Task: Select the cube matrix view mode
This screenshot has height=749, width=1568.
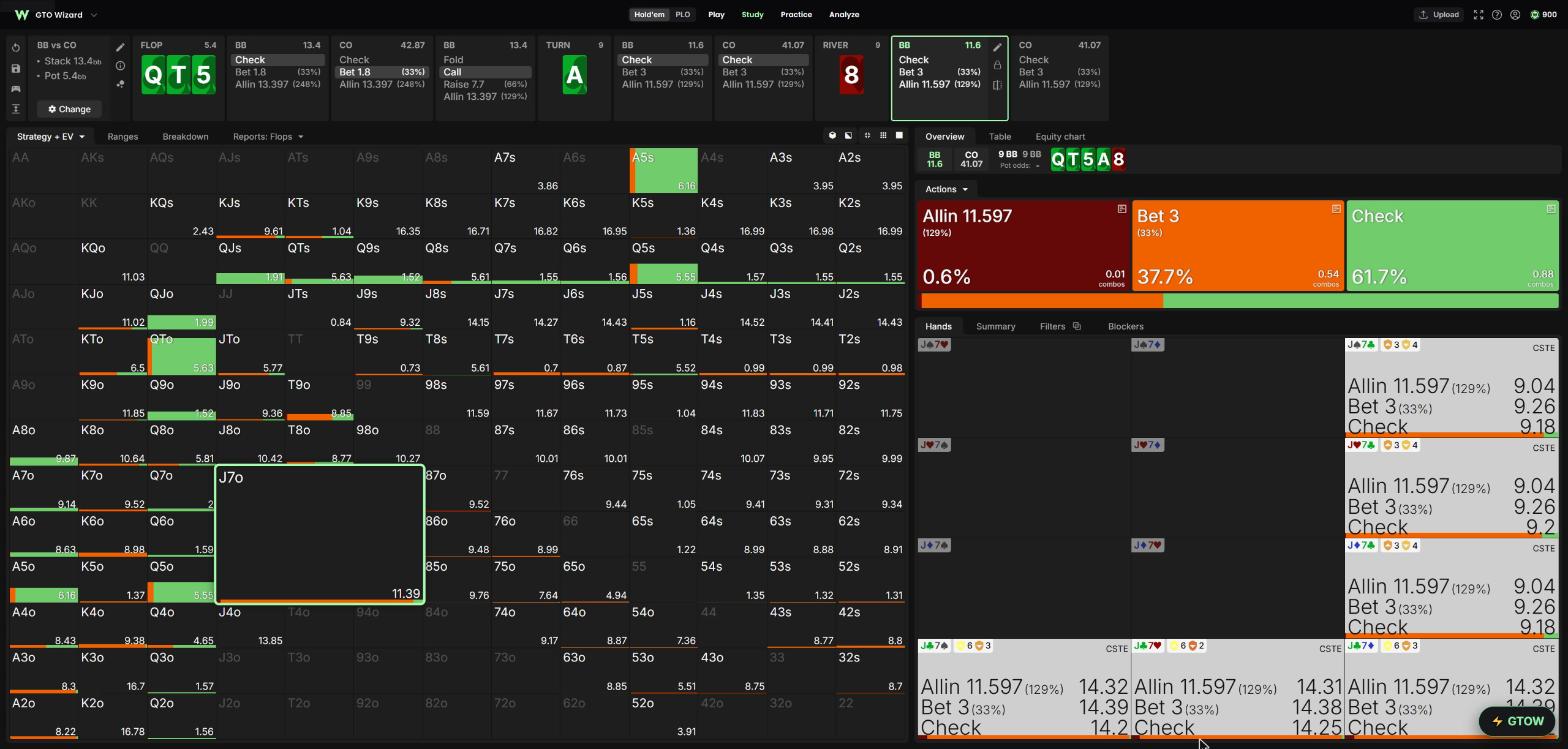Action: [832, 136]
